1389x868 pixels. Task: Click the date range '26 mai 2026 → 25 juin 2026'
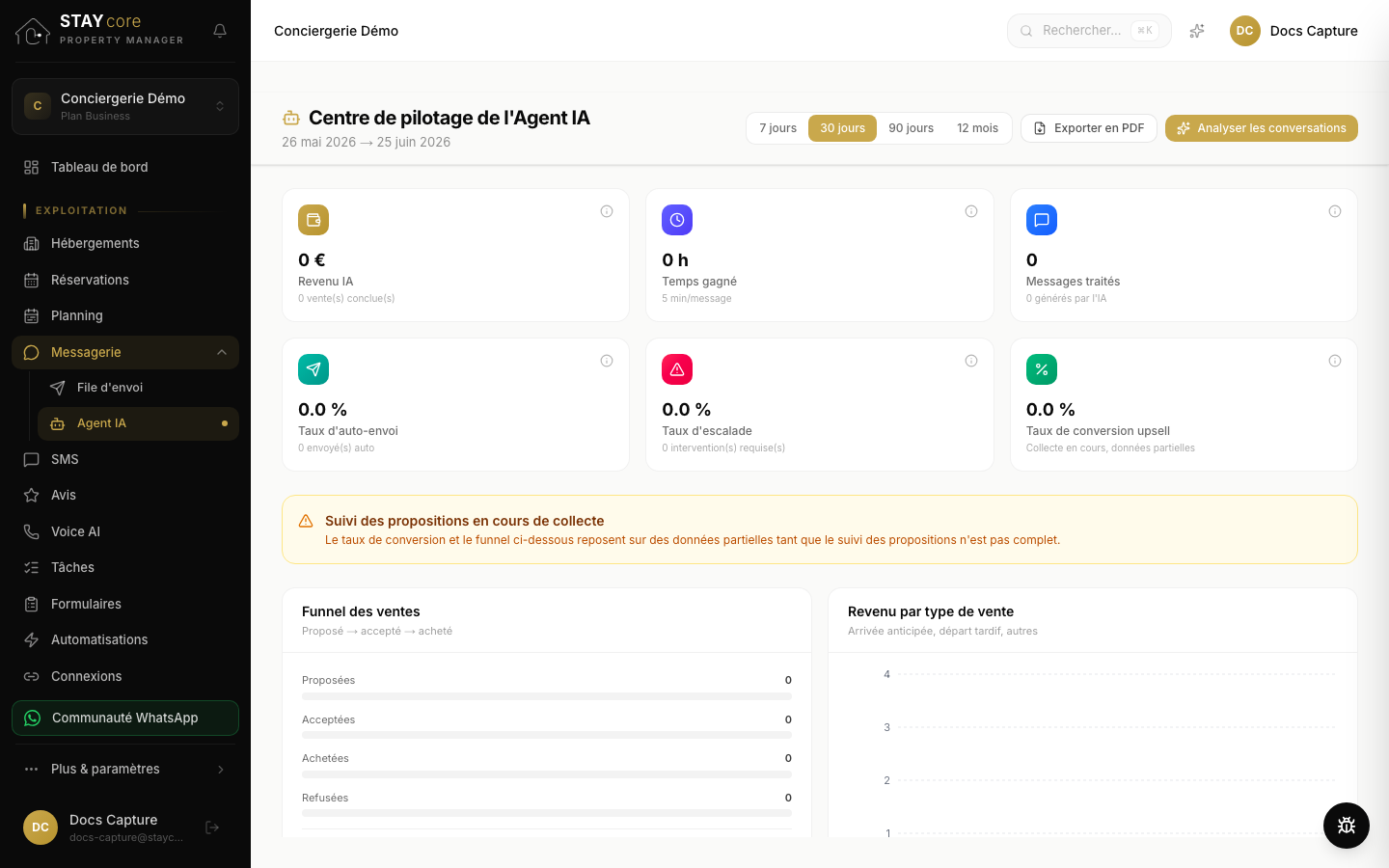click(367, 142)
